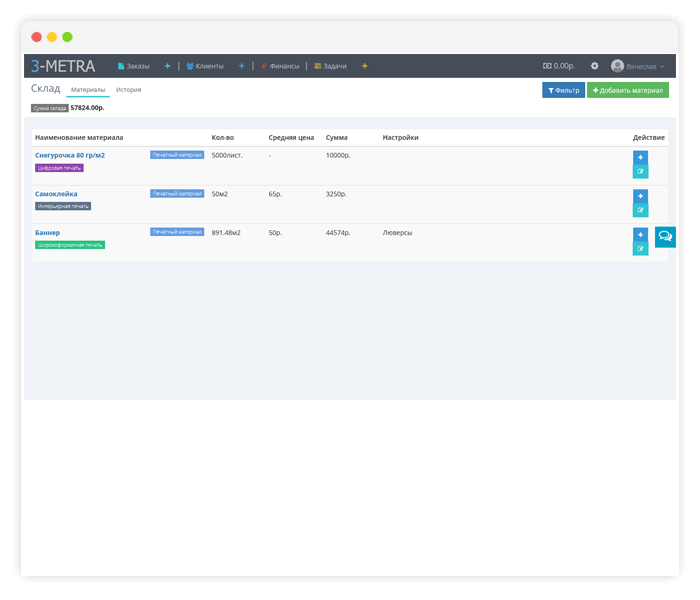Click Печатный материал tag in Самоклейка row
The image size is (700, 600).
[x=177, y=193]
